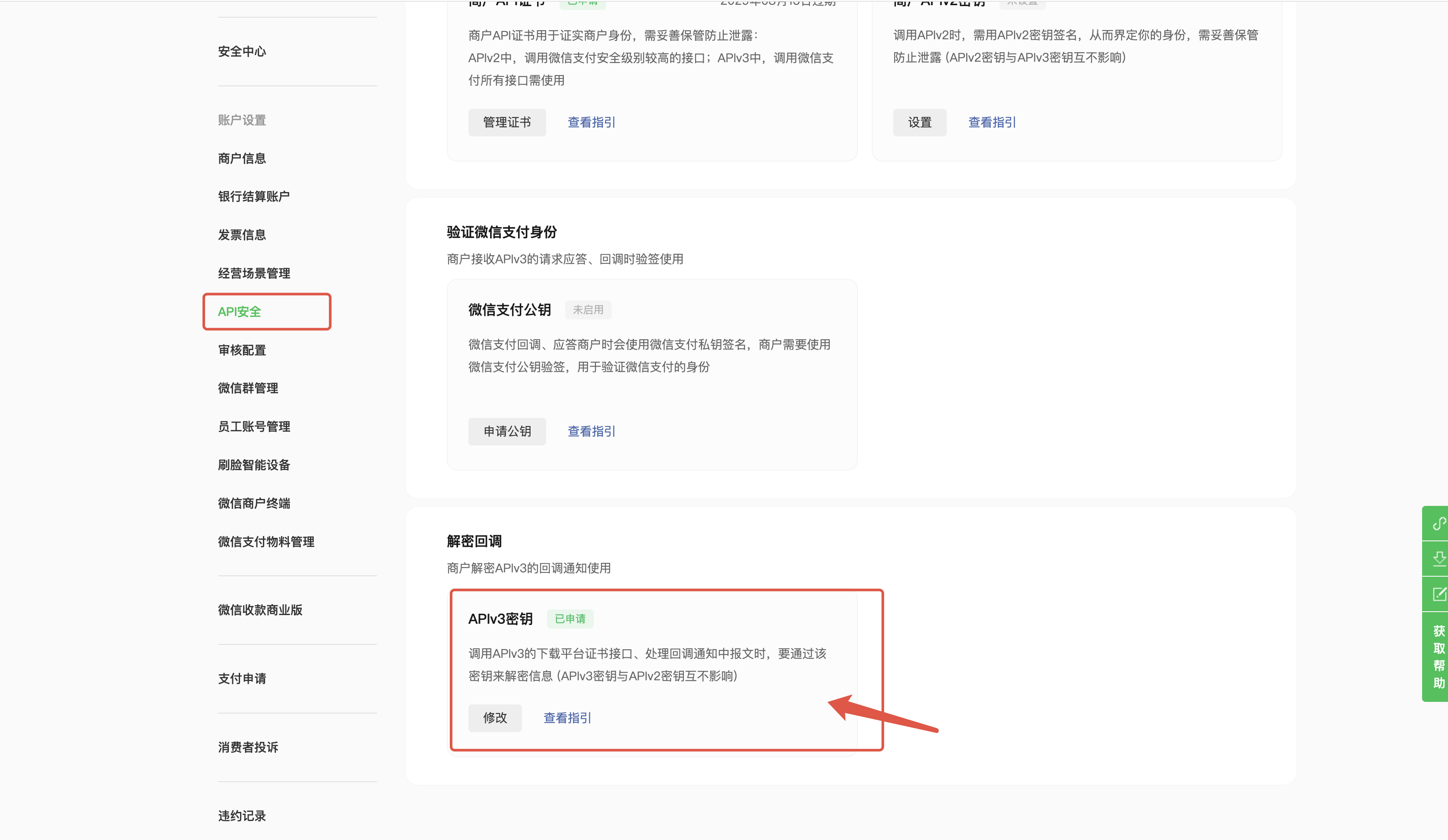Click the 验证微信支付身份 section heading

point(502,232)
